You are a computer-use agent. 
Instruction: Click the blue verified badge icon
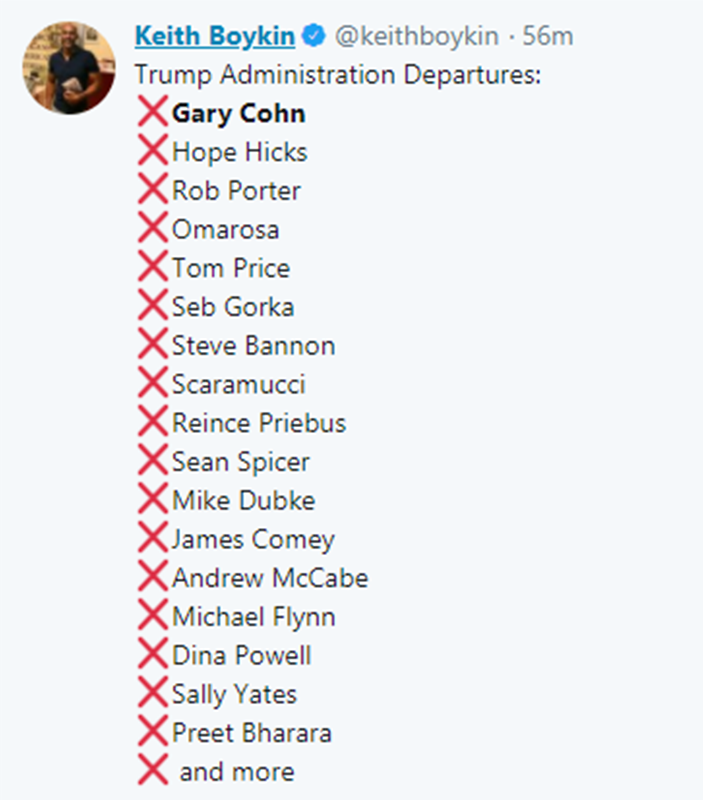click(314, 37)
